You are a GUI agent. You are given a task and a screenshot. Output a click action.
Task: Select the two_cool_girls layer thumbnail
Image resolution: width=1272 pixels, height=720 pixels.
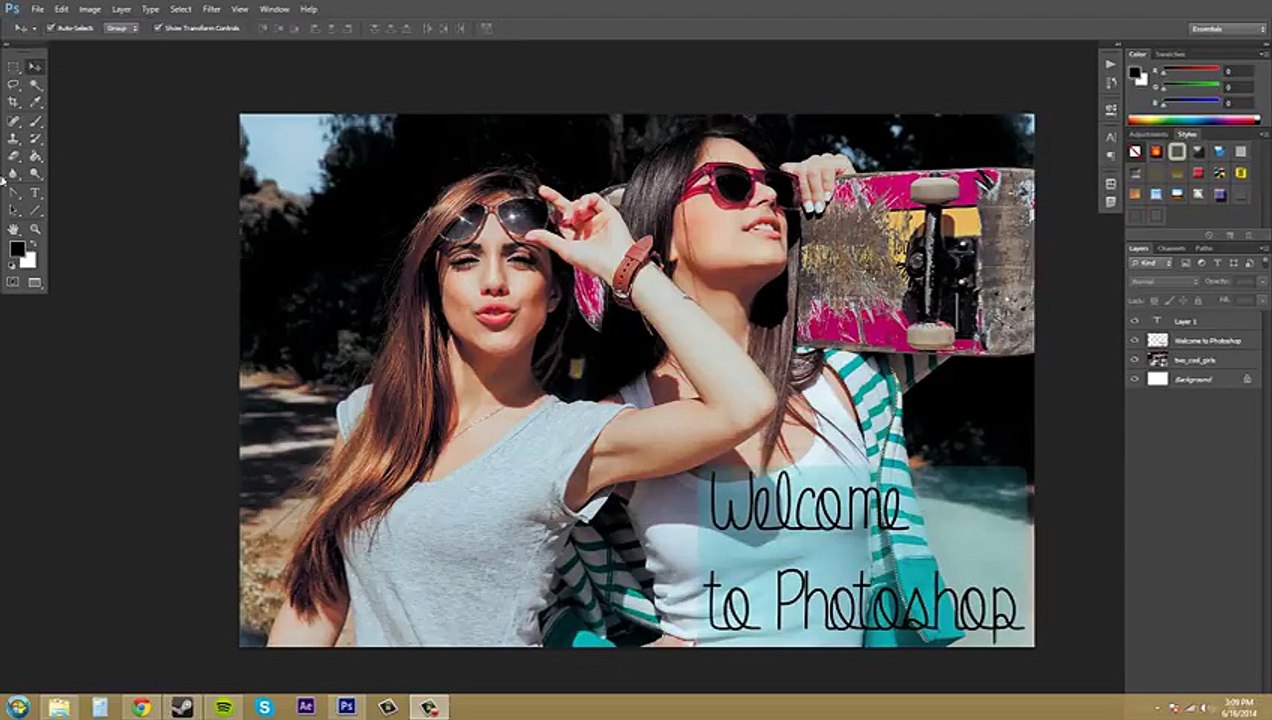[1157, 360]
